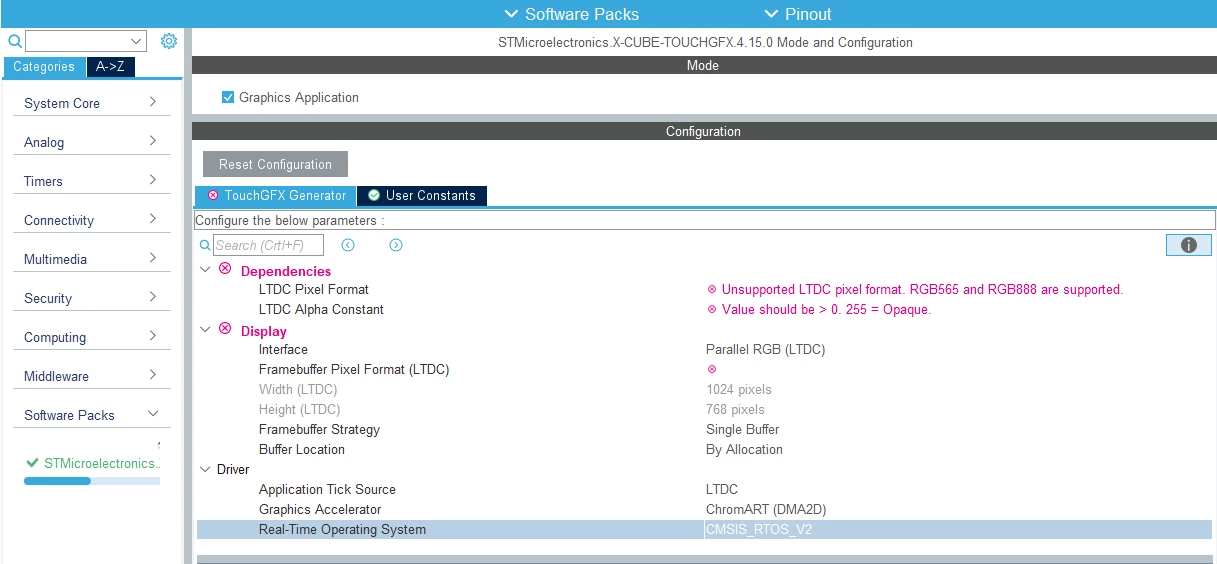Collapse the Driver group
Image resolution: width=1217 pixels, height=564 pixels.
205,469
